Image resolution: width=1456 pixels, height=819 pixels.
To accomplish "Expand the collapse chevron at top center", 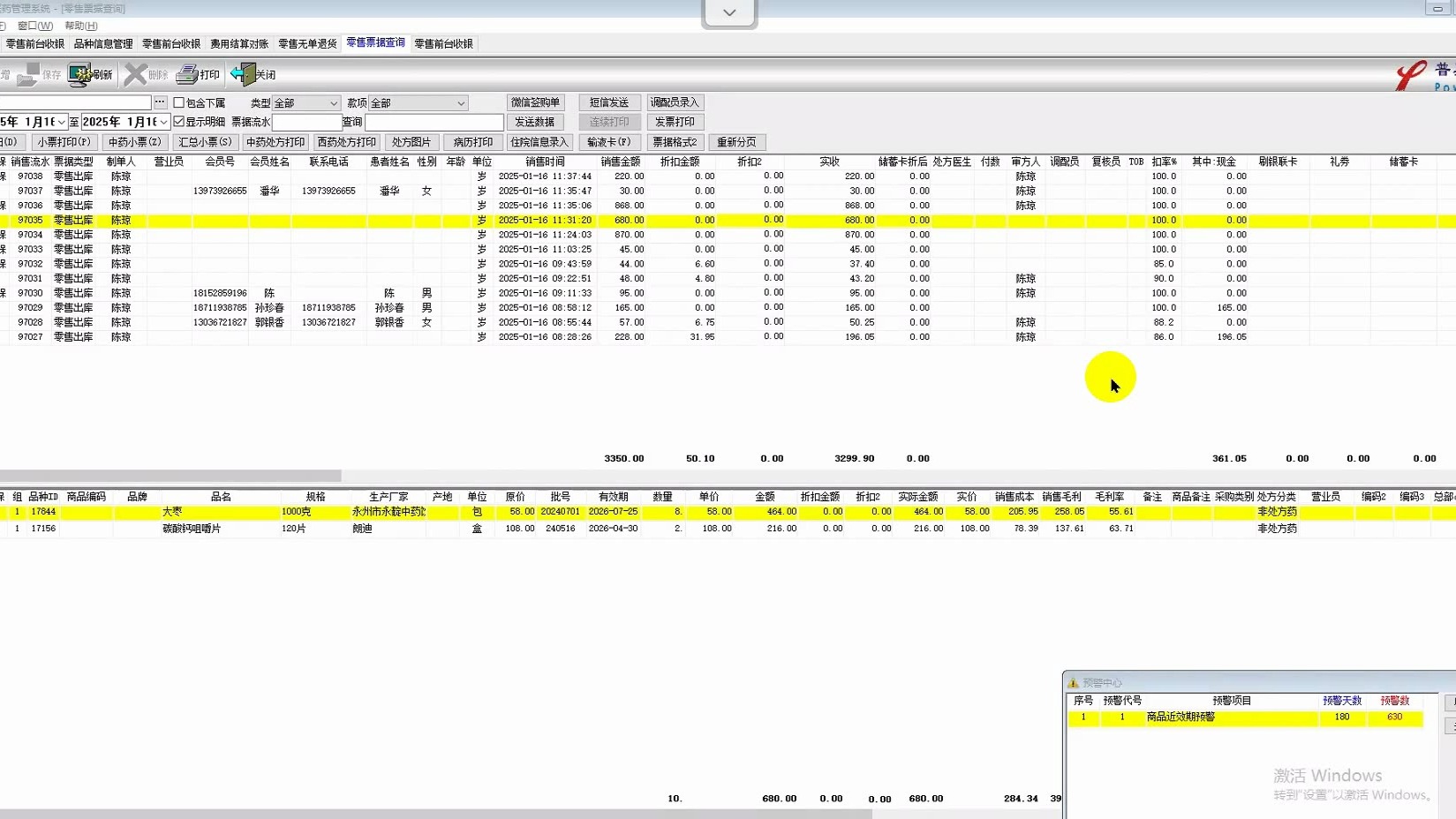I will click(x=729, y=12).
